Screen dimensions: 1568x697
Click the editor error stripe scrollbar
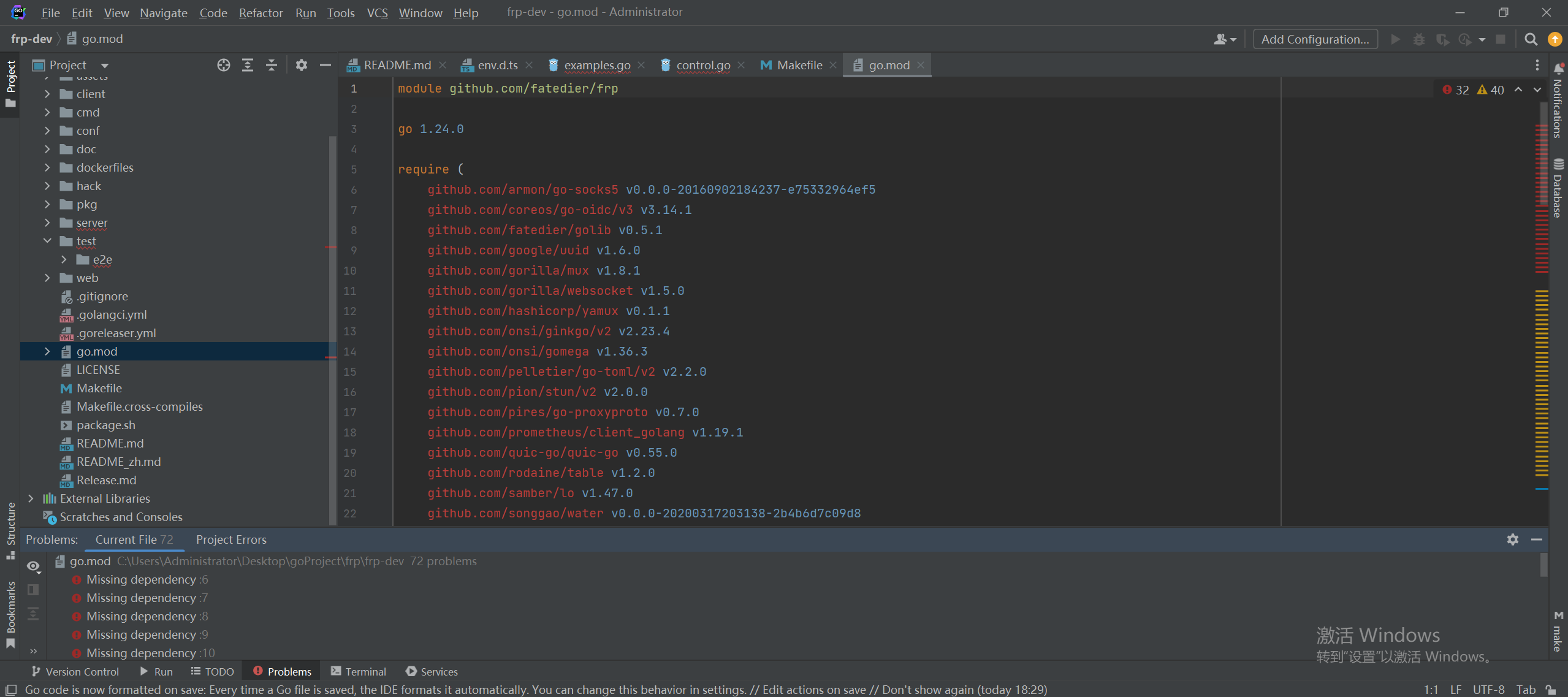[x=1542, y=307]
